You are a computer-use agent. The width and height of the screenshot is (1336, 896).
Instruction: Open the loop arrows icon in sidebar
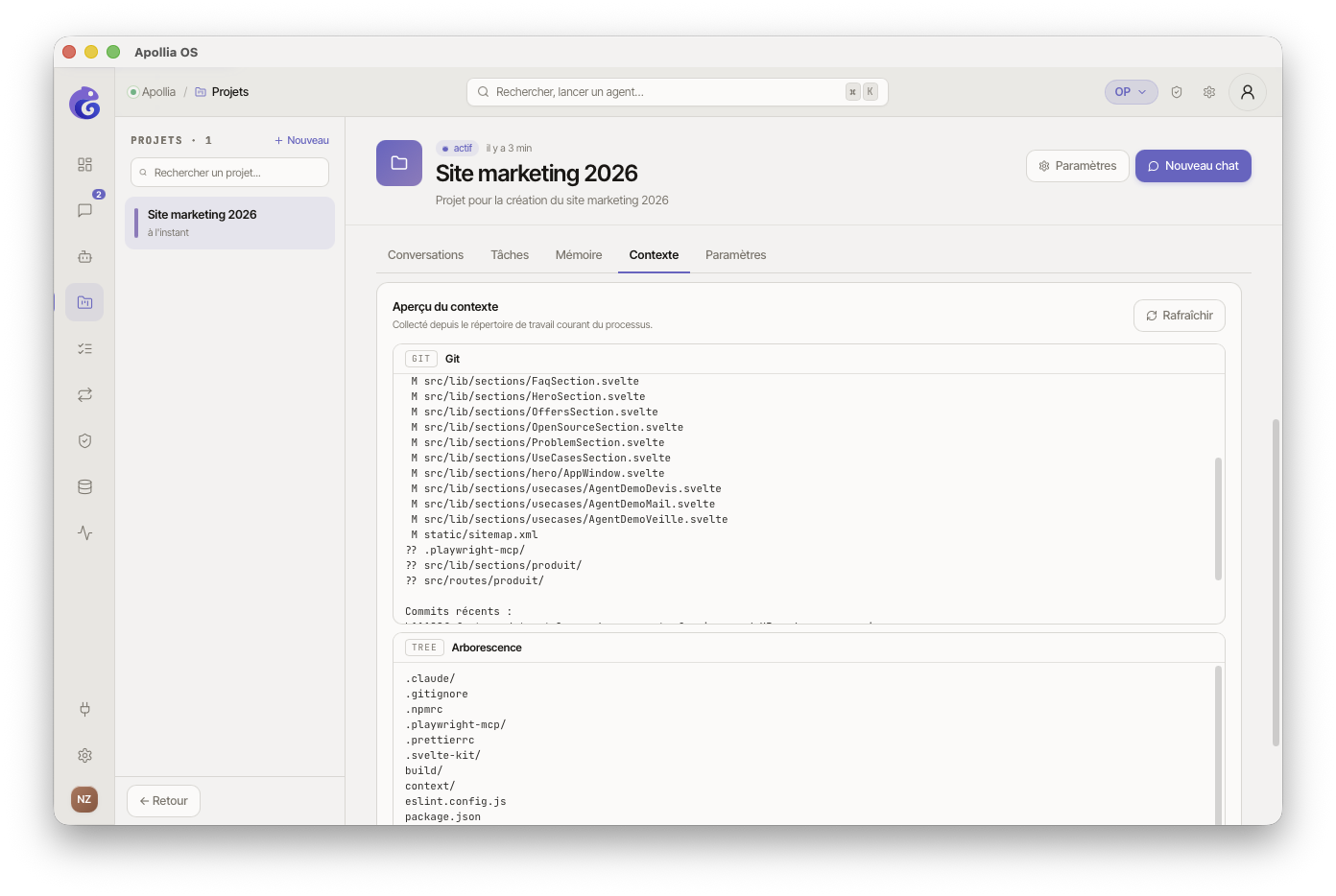point(84,394)
